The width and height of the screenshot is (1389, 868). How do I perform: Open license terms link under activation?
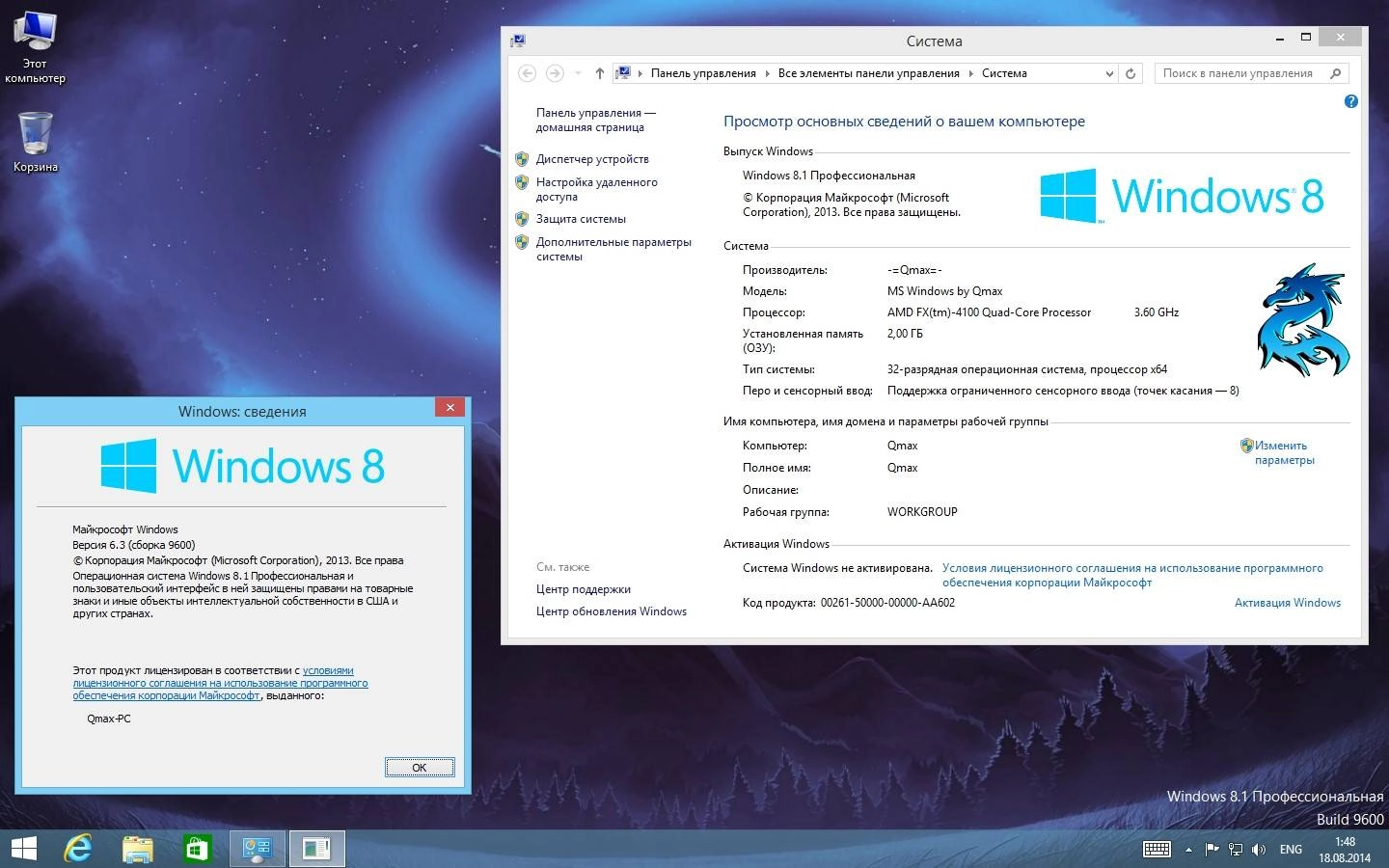pyautogui.click(x=1132, y=575)
